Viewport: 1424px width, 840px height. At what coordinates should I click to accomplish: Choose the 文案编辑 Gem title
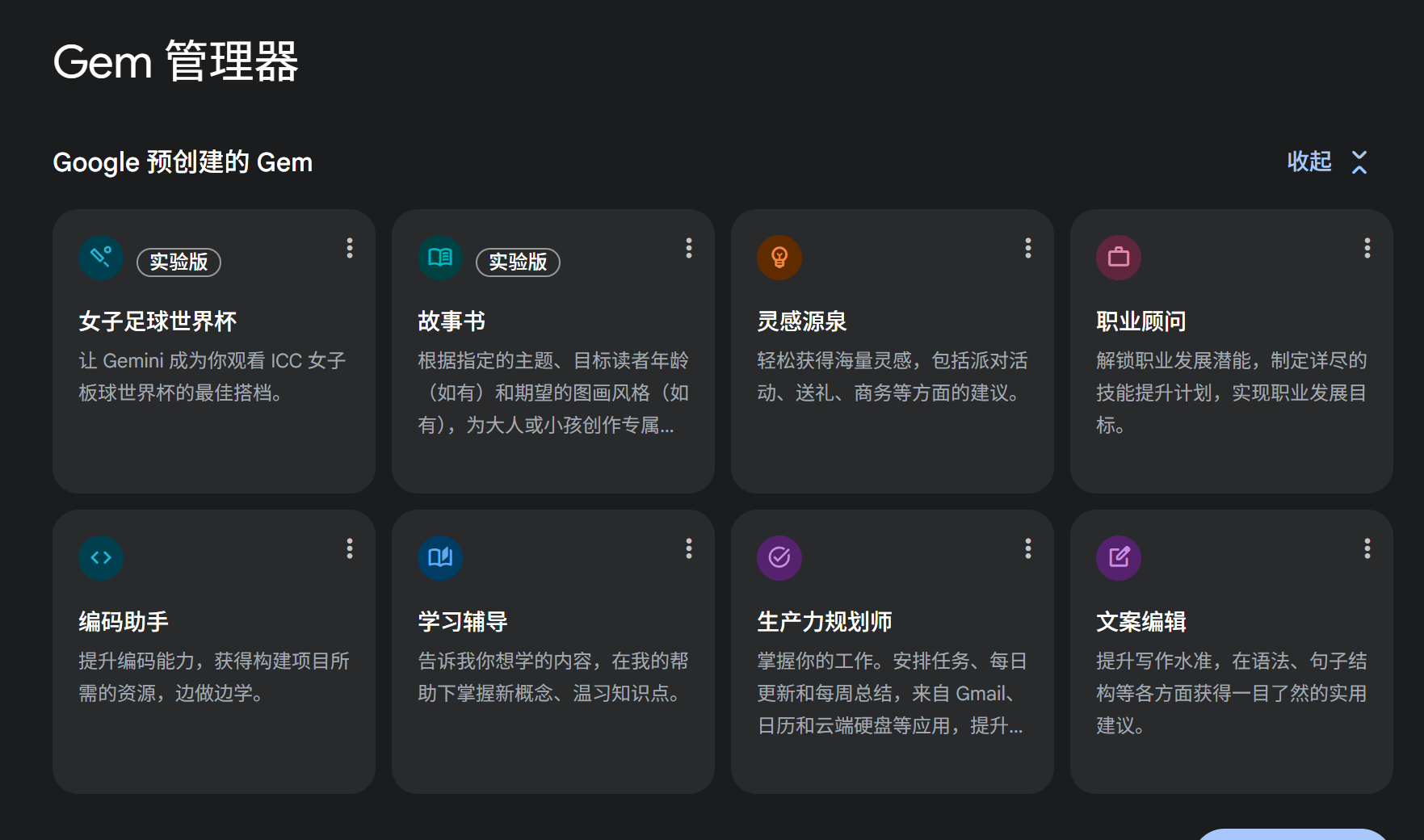pyautogui.click(x=1141, y=622)
